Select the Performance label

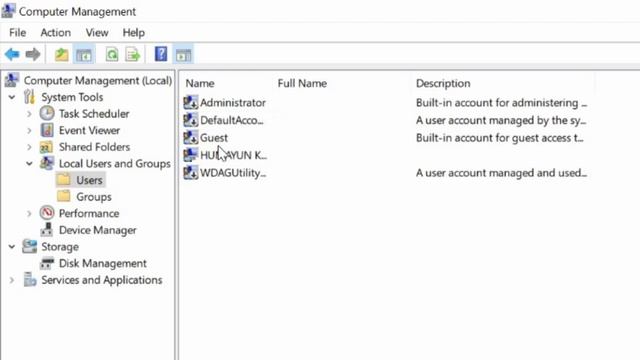tap(89, 213)
